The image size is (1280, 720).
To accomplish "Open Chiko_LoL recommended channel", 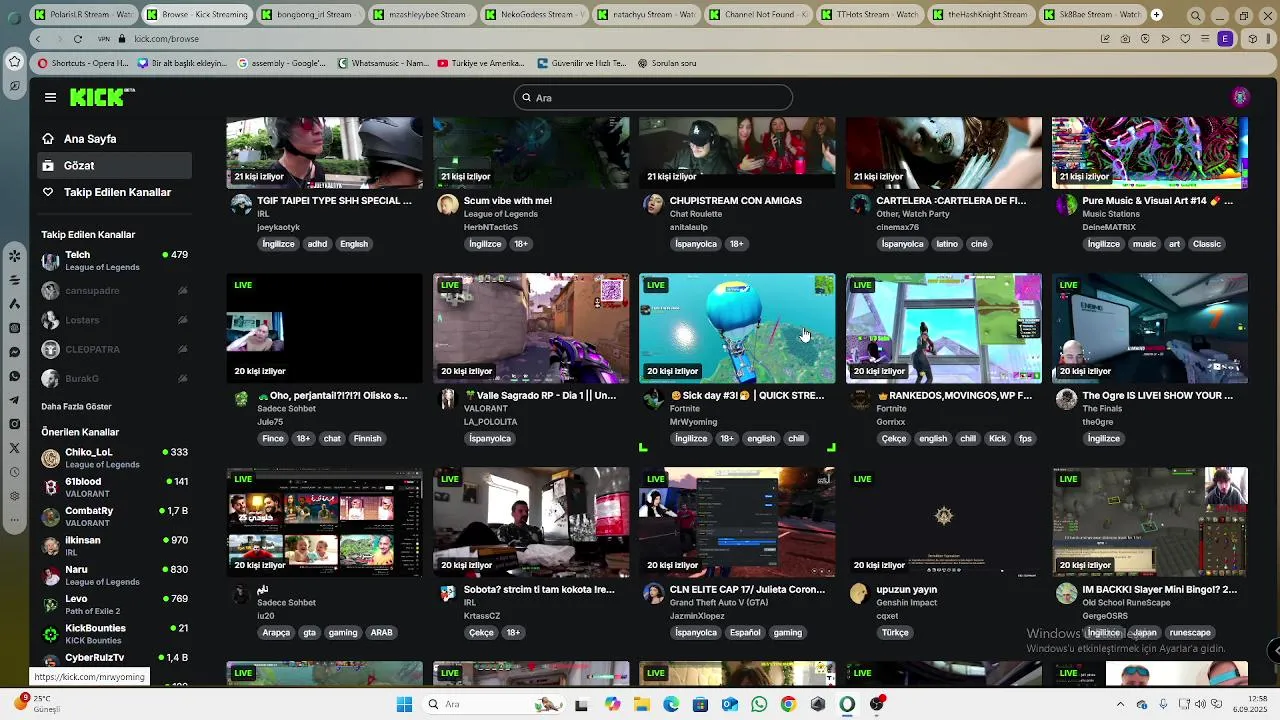I will tap(114, 458).
